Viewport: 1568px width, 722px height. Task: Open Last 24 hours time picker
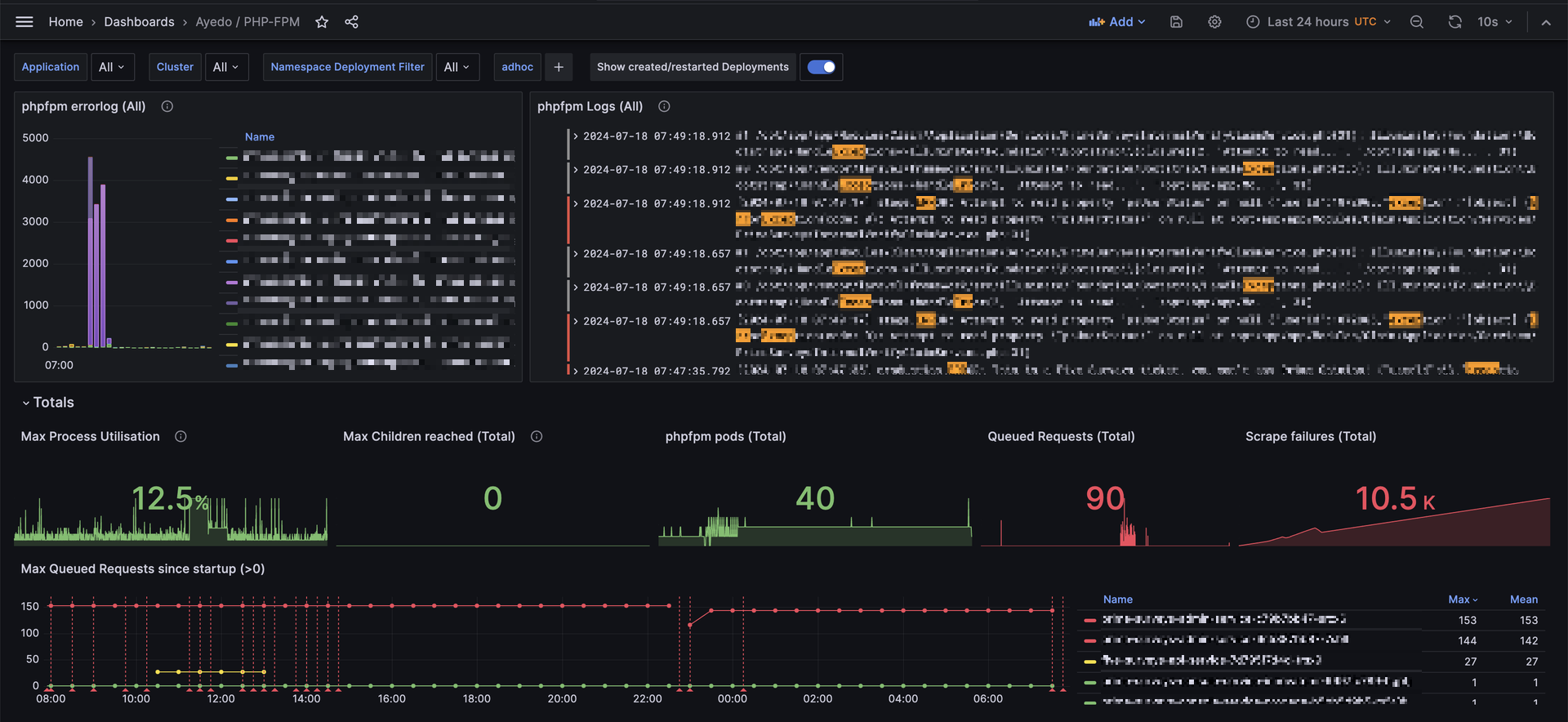click(x=1318, y=22)
